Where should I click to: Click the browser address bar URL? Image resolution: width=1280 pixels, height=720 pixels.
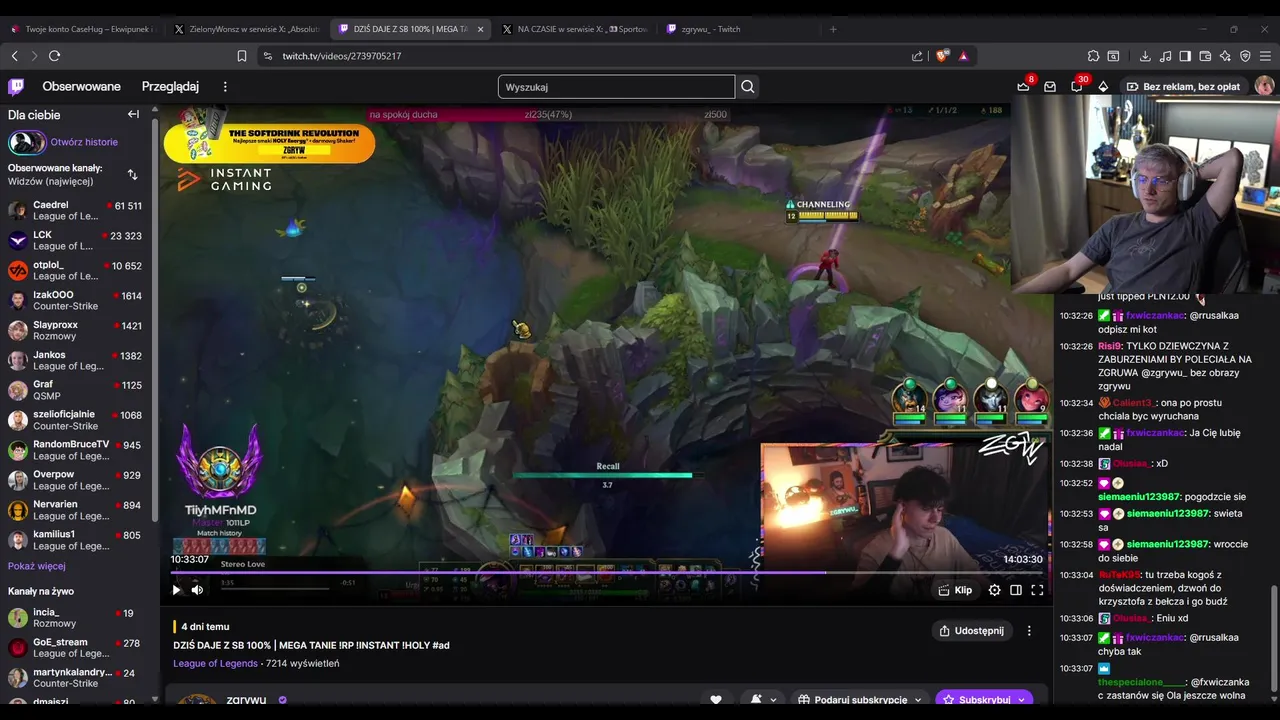pos(341,56)
